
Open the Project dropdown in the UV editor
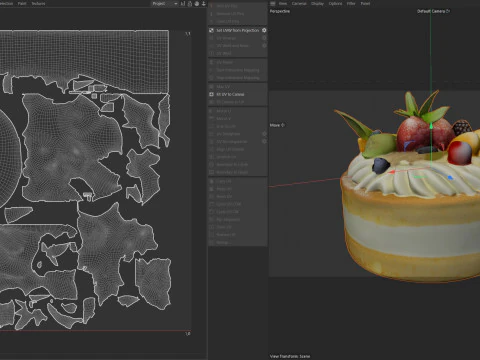pyautogui.click(x=165, y=4)
